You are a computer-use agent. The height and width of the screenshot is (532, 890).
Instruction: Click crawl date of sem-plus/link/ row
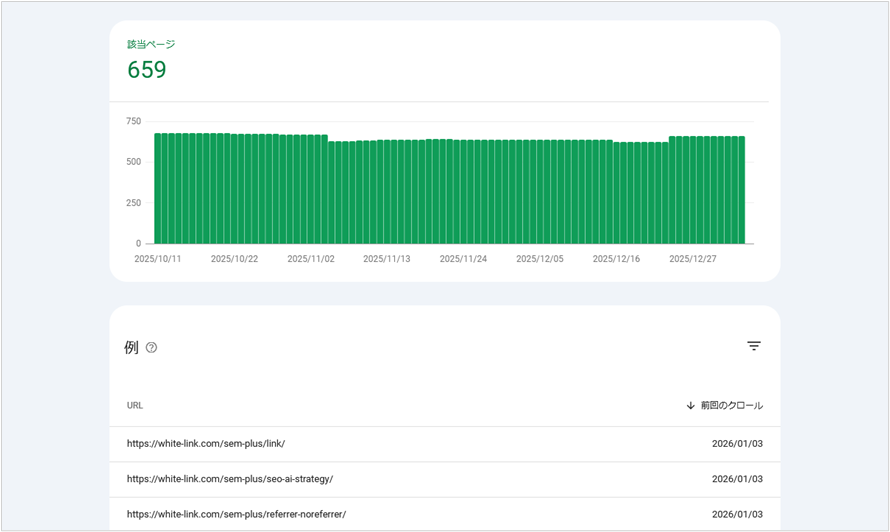(737, 444)
